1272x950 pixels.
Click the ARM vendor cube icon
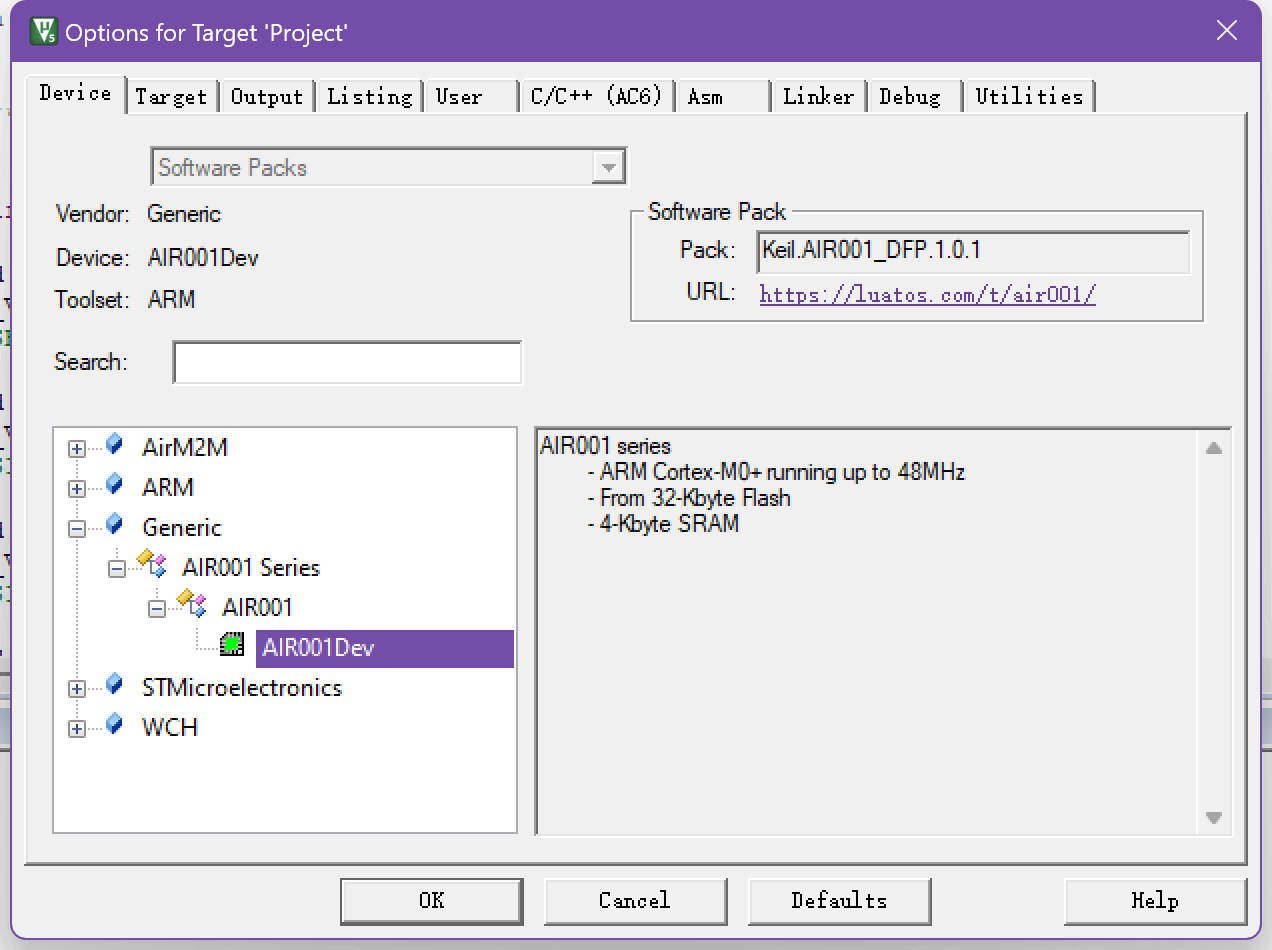click(x=115, y=484)
